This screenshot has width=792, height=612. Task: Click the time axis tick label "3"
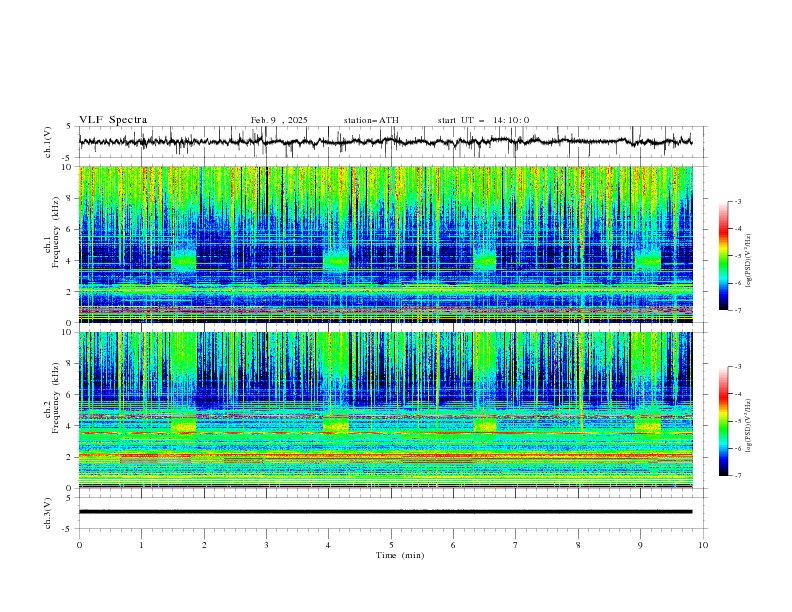[266, 545]
